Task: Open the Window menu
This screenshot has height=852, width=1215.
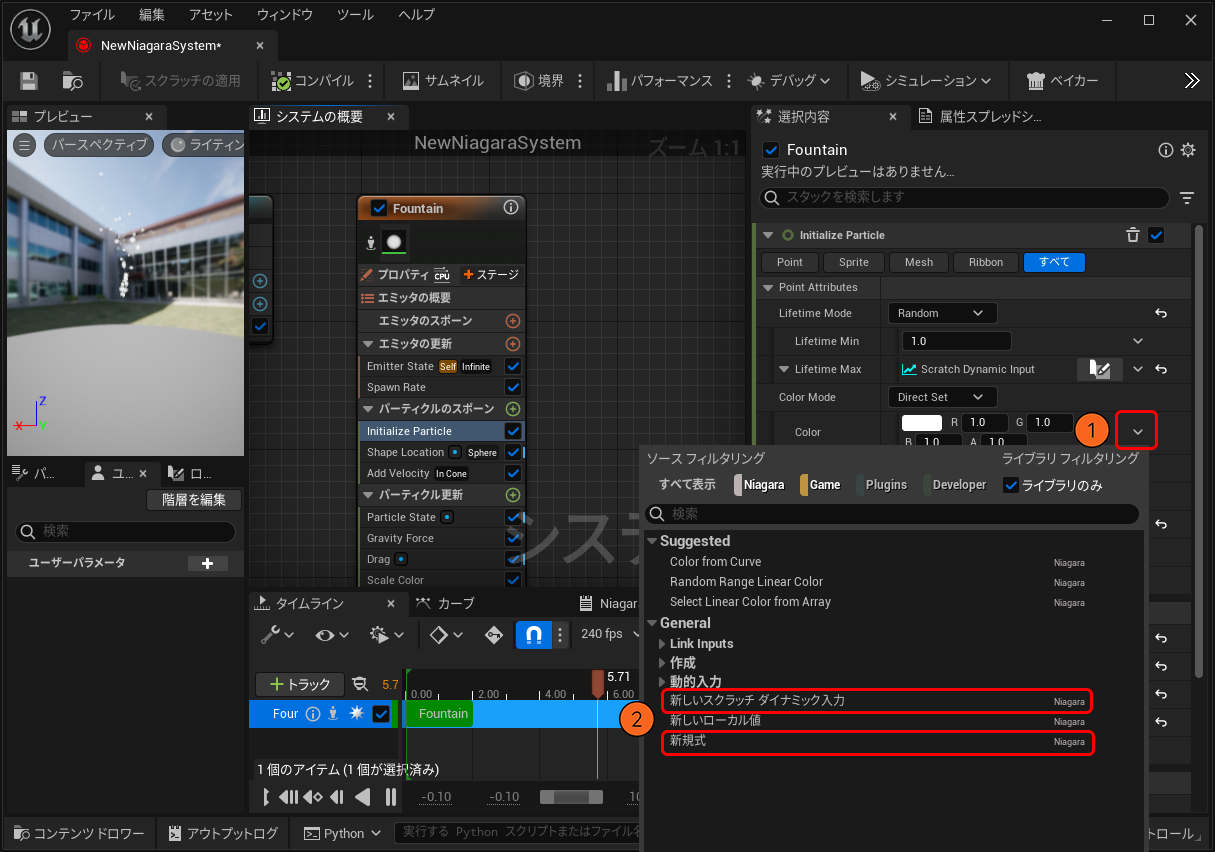Action: (x=284, y=15)
